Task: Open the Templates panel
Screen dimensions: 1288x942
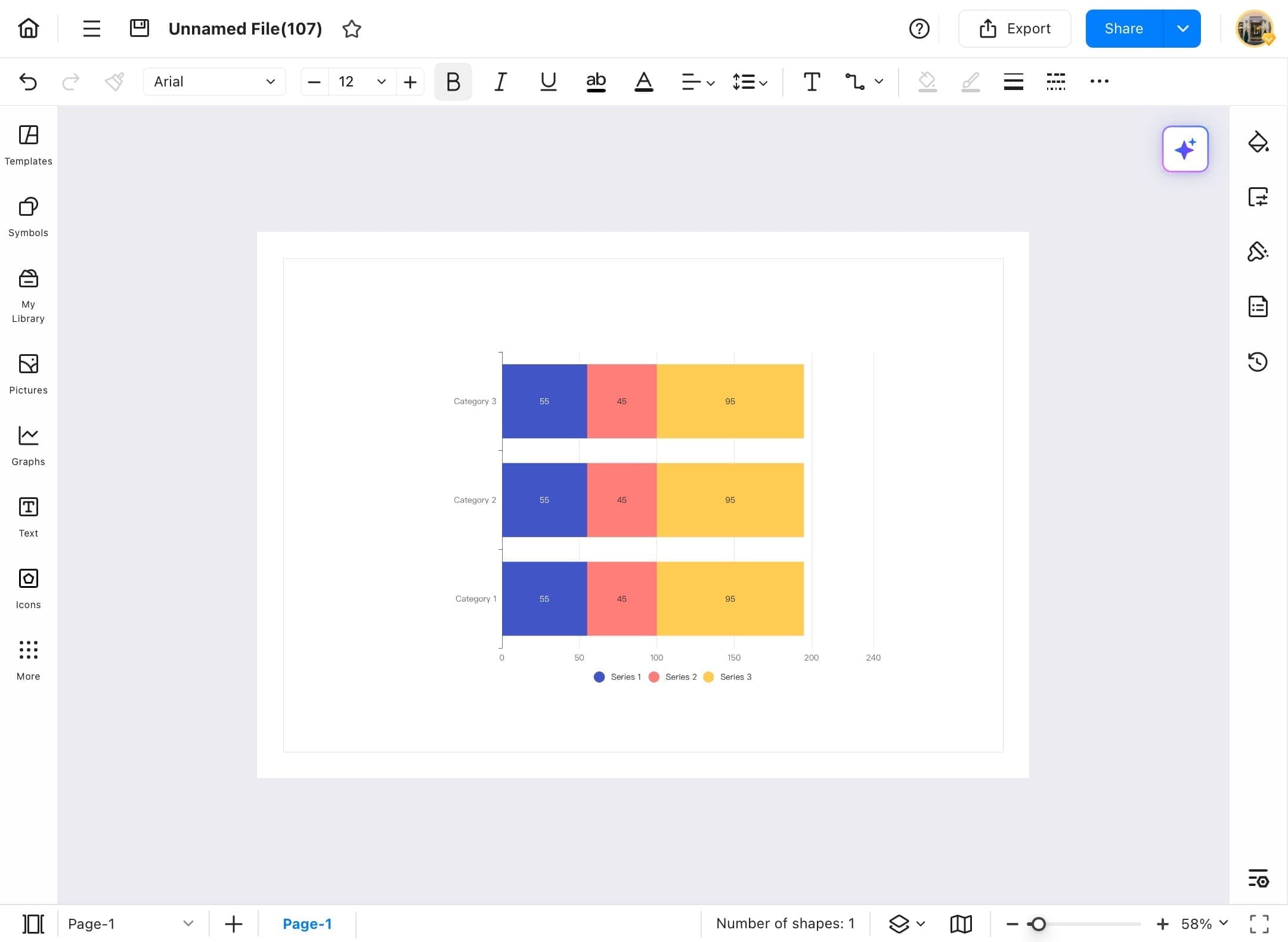Action: pyautogui.click(x=28, y=145)
